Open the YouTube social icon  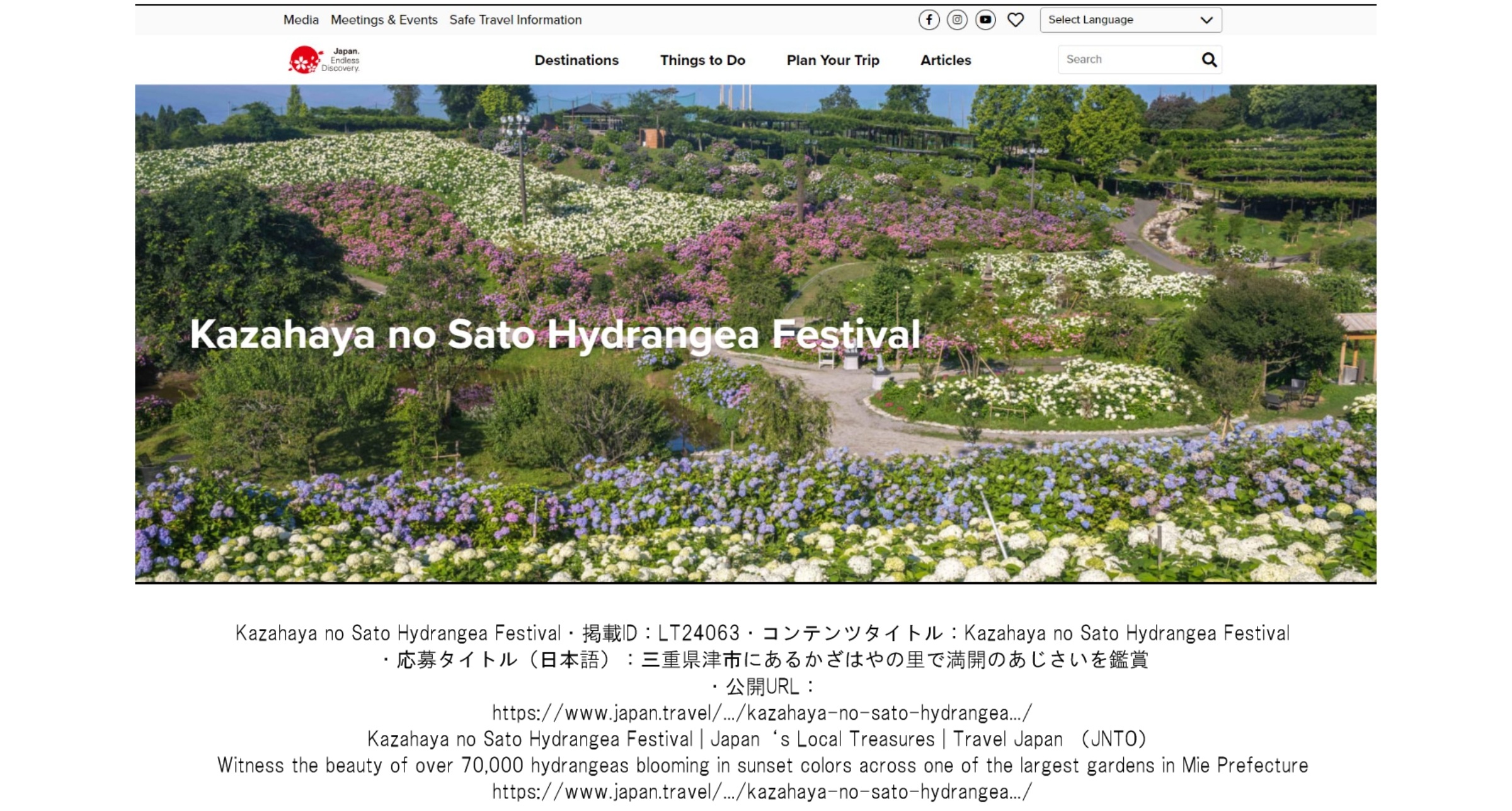pyautogui.click(x=985, y=20)
